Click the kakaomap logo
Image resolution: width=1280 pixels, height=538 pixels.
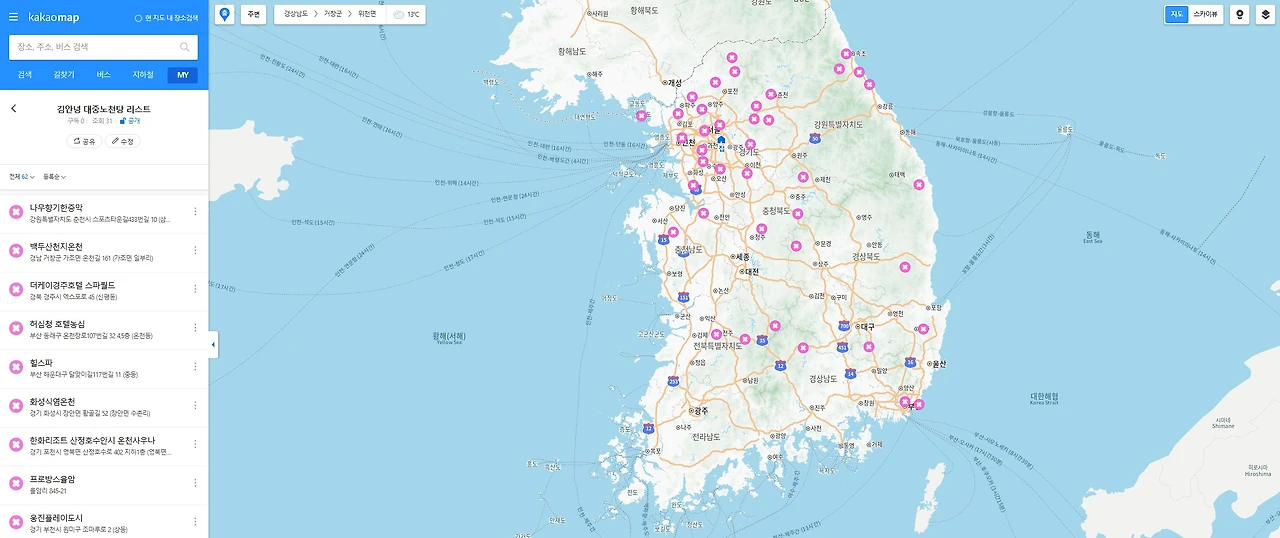[54, 18]
